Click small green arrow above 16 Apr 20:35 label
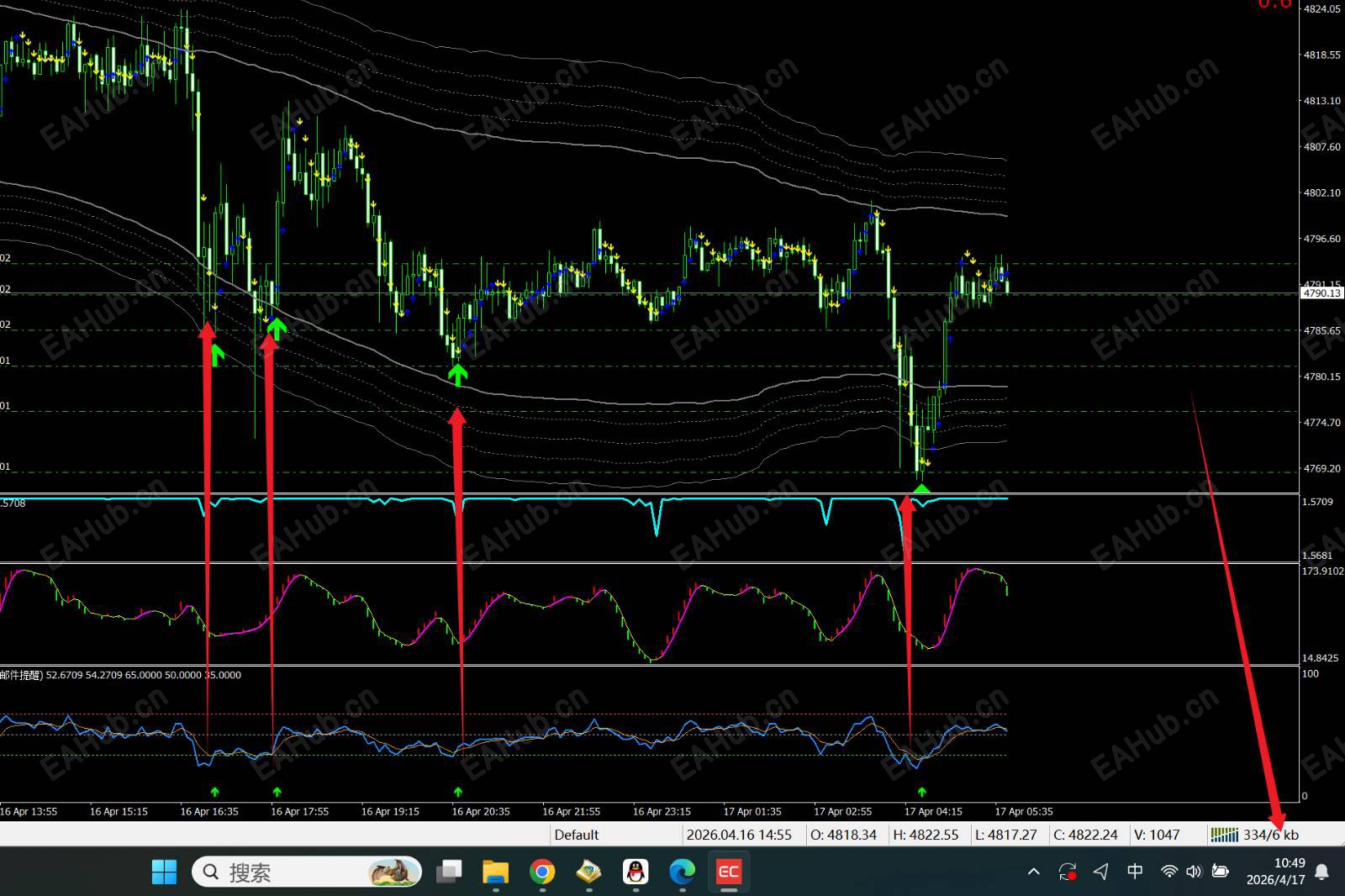This screenshot has height=896, width=1345. tap(458, 792)
